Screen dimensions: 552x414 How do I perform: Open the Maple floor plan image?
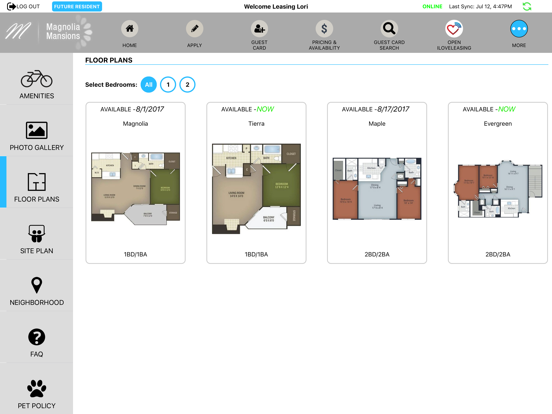pos(377,188)
